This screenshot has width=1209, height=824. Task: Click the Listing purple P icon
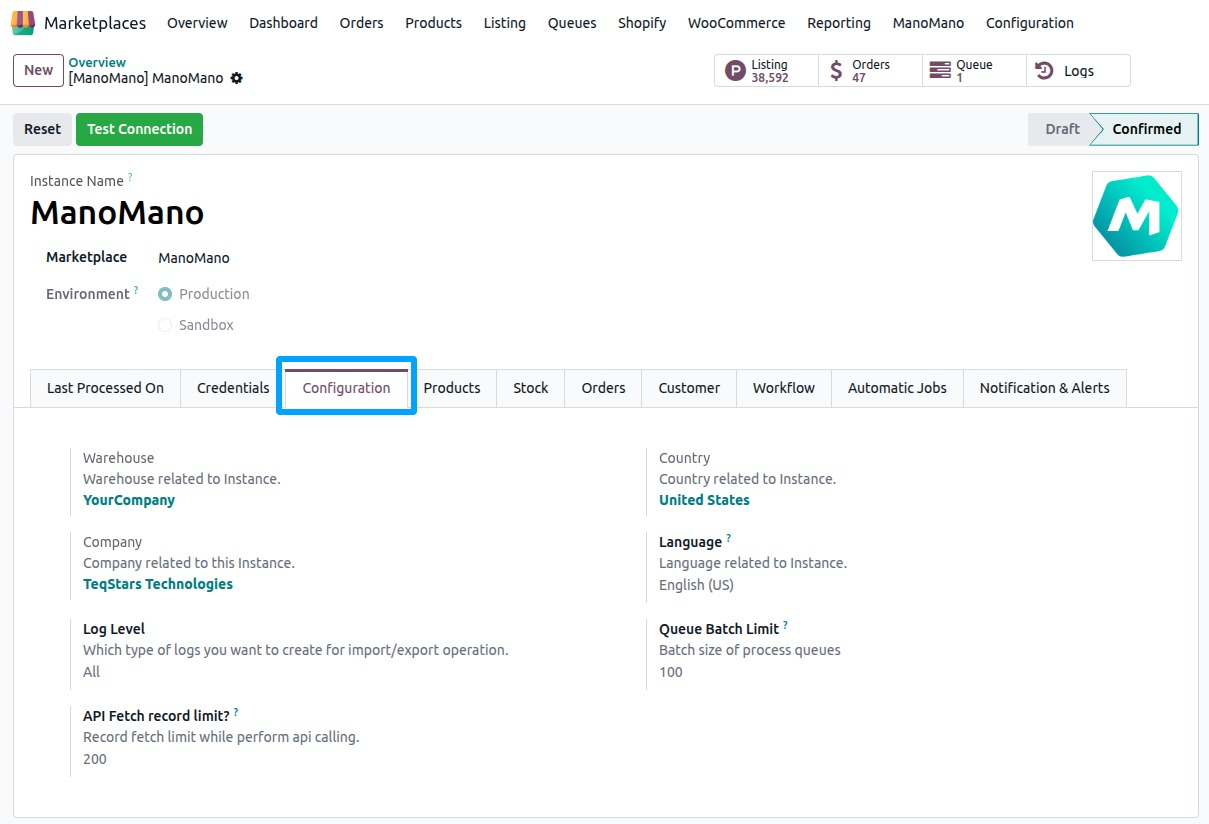click(x=736, y=71)
